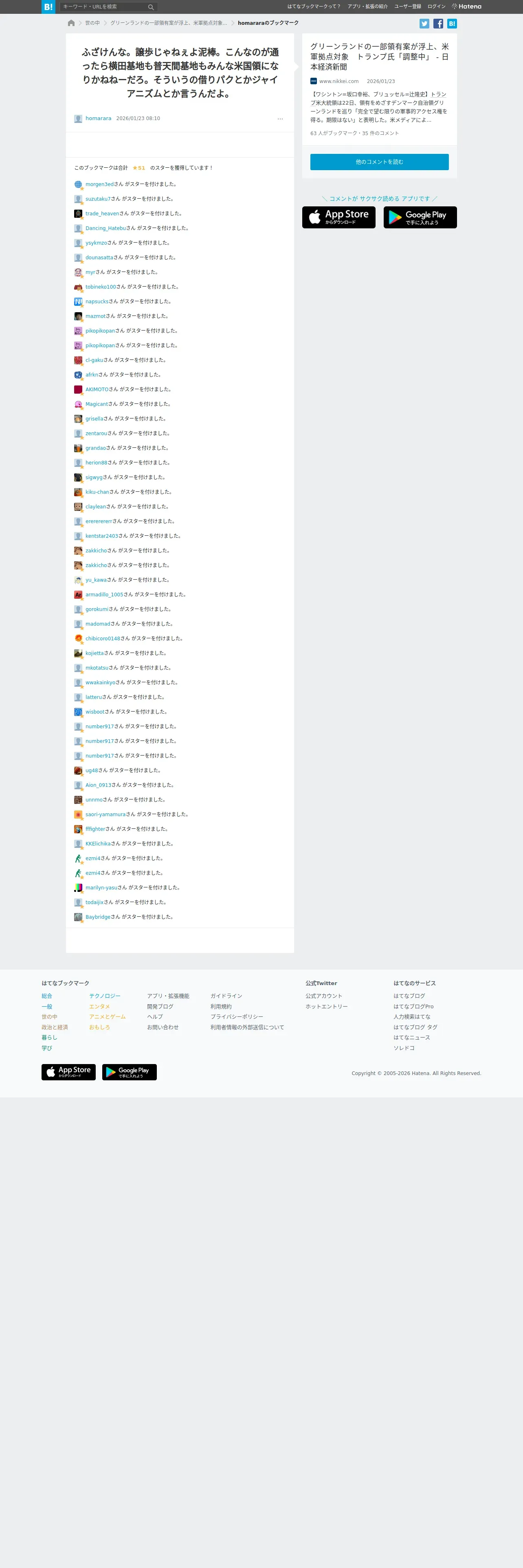523x1568 pixels.
Task: Open footer '政治と経済' category
Action: click(55, 1027)
